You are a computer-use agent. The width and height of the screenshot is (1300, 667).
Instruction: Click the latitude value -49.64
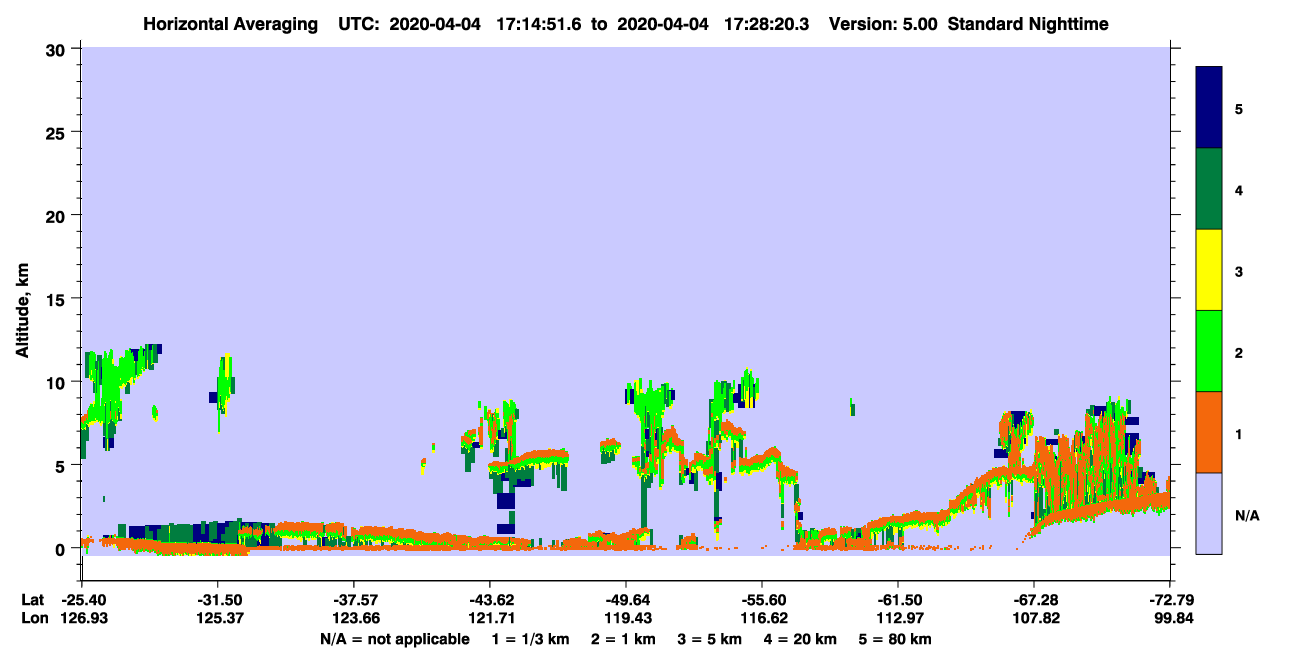[626, 600]
